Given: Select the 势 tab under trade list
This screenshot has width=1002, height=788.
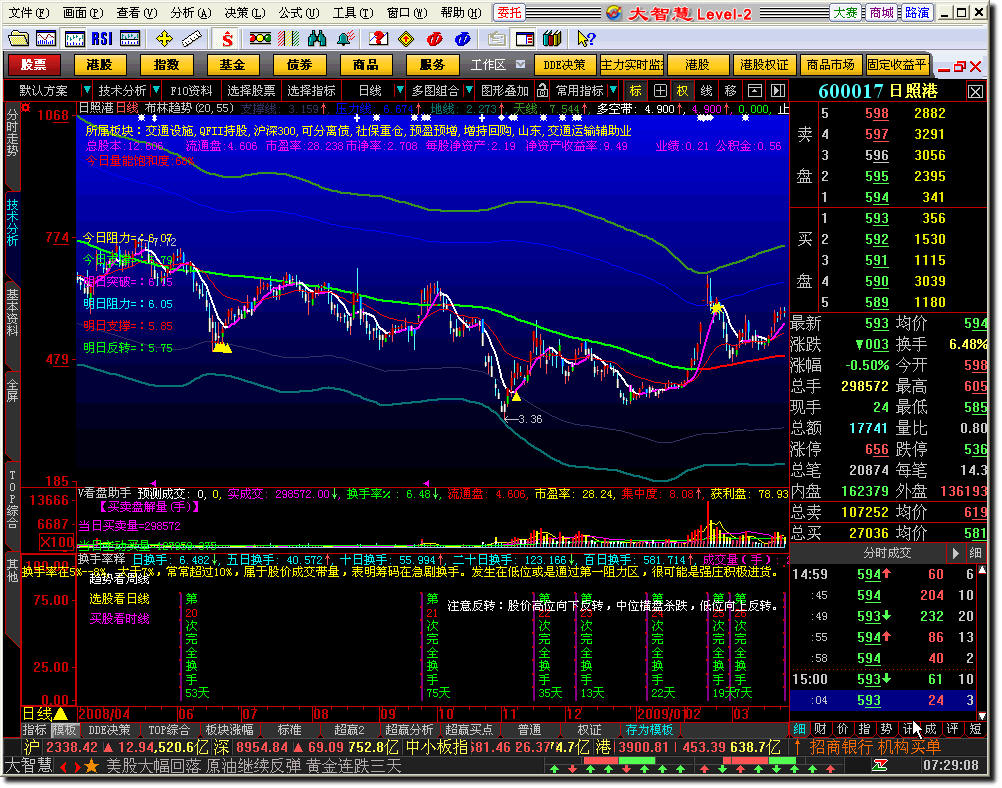Looking at the screenshot, I should [886, 729].
